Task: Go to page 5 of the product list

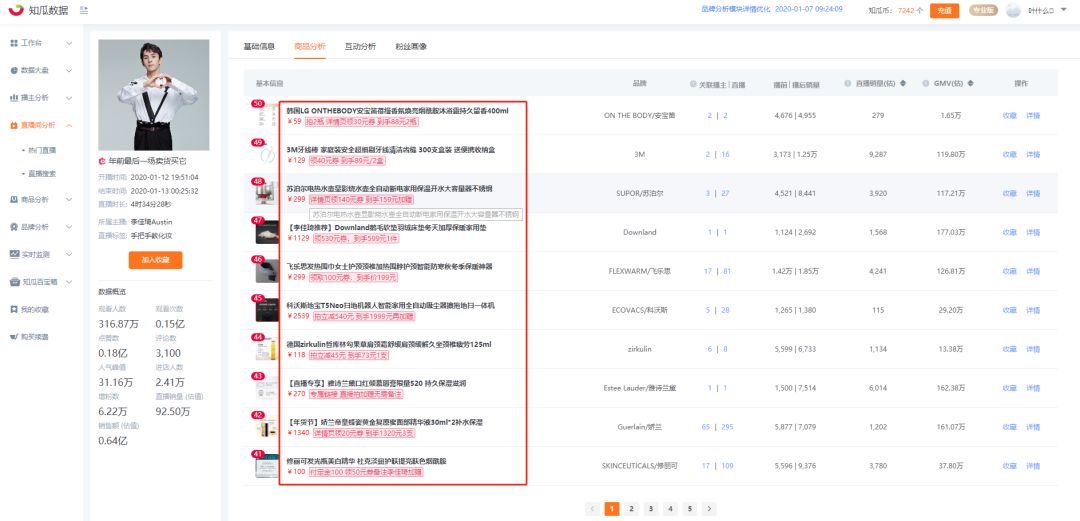Action: [x=689, y=509]
